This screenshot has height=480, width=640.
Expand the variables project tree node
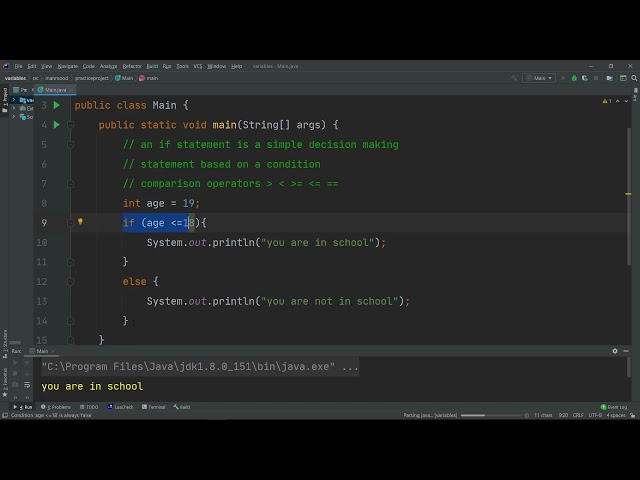pyautogui.click(x=14, y=100)
